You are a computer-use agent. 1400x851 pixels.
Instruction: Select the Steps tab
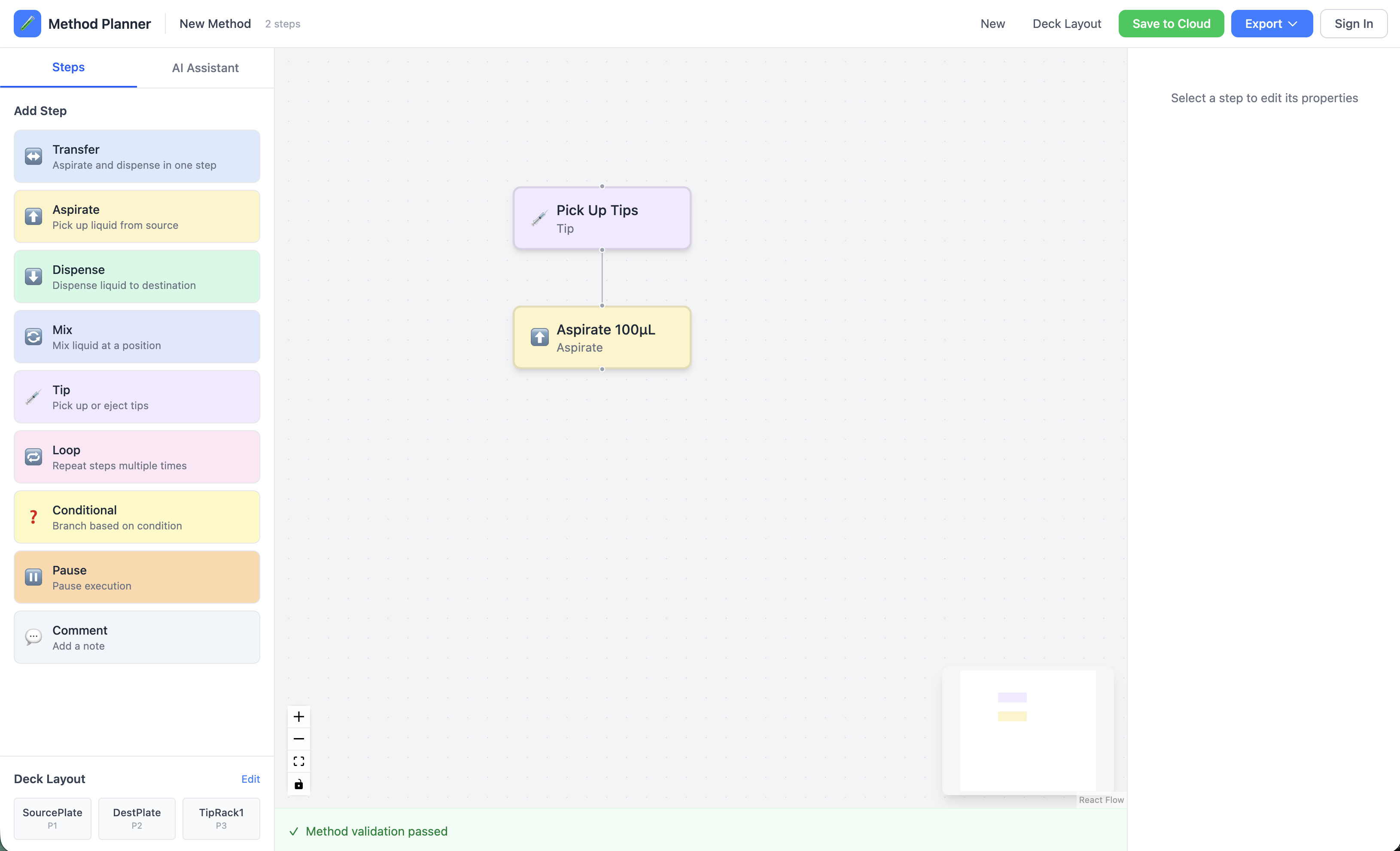(68, 67)
